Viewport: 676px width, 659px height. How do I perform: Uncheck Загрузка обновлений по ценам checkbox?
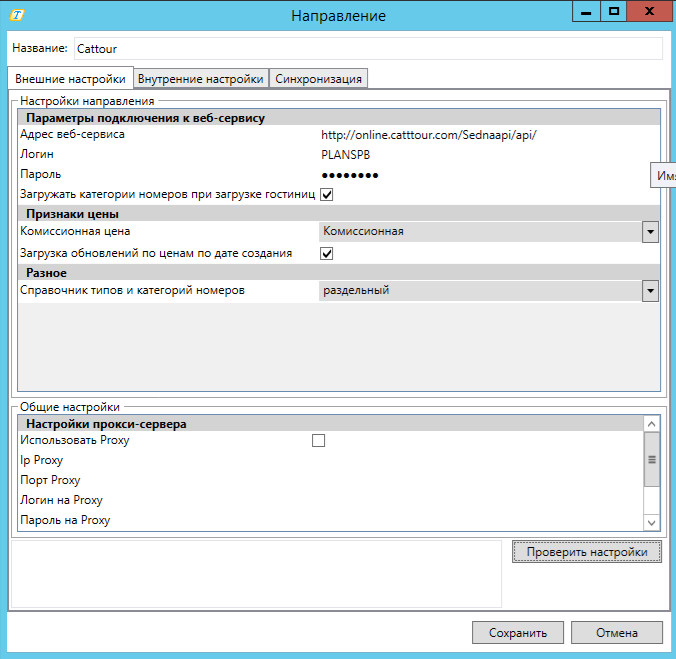(x=327, y=254)
